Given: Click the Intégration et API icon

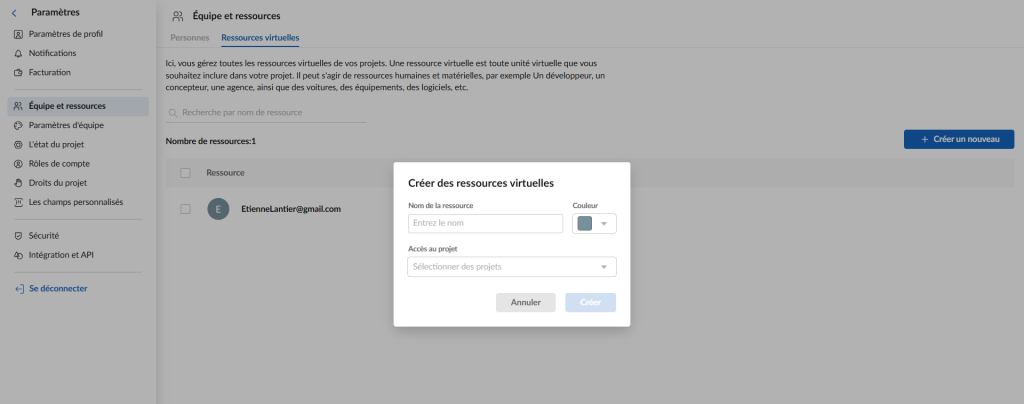Looking at the screenshot, I should tap(18, 255).
